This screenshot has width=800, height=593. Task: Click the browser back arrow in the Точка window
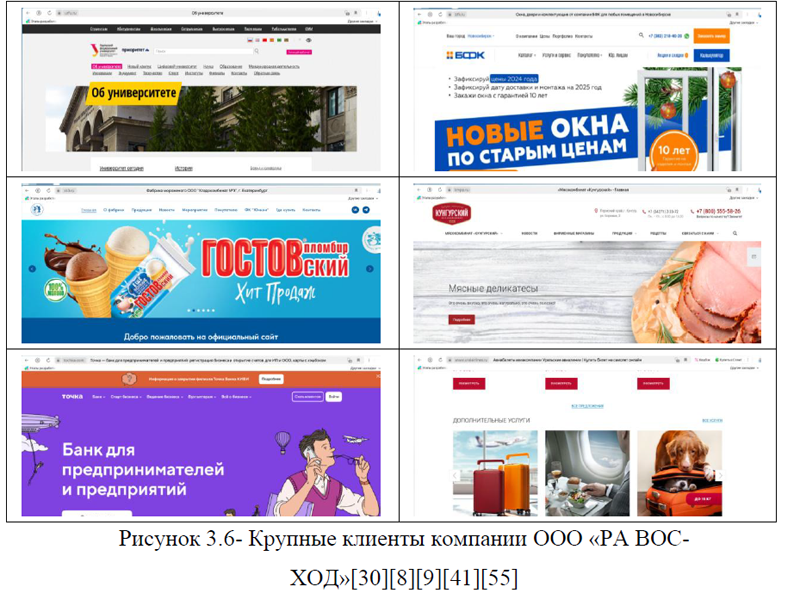click(x=28, y=360)
